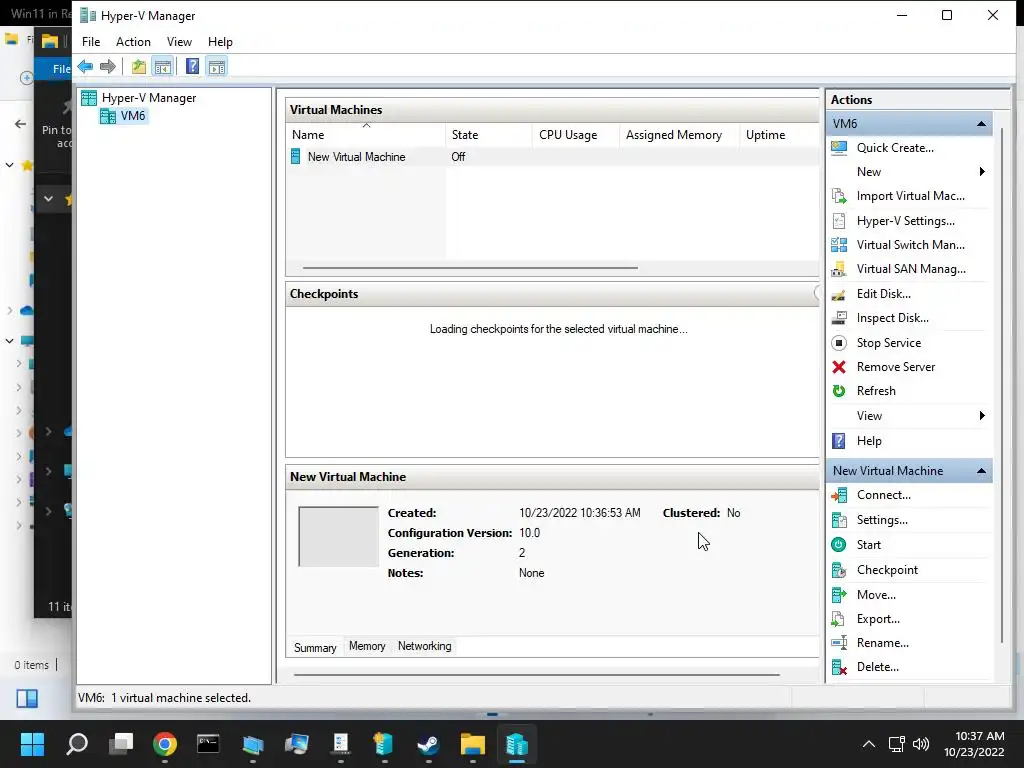Open the Help menu
Image resolution: width=1024 pixels, height=768 pixels.
pyautogui.click(x=220, y=42)
